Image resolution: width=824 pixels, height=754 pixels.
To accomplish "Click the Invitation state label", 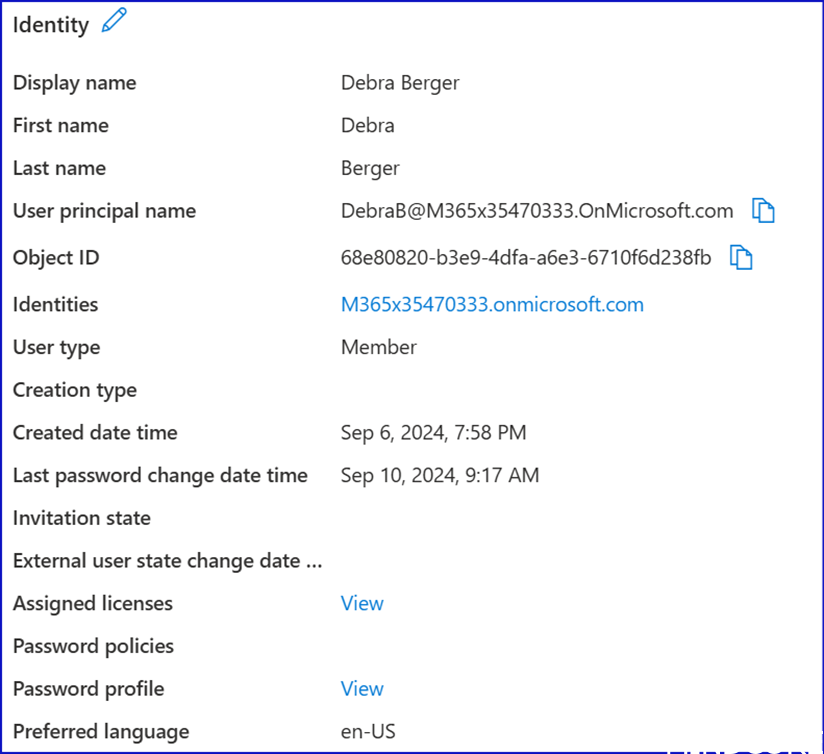I will click(82, 518).
